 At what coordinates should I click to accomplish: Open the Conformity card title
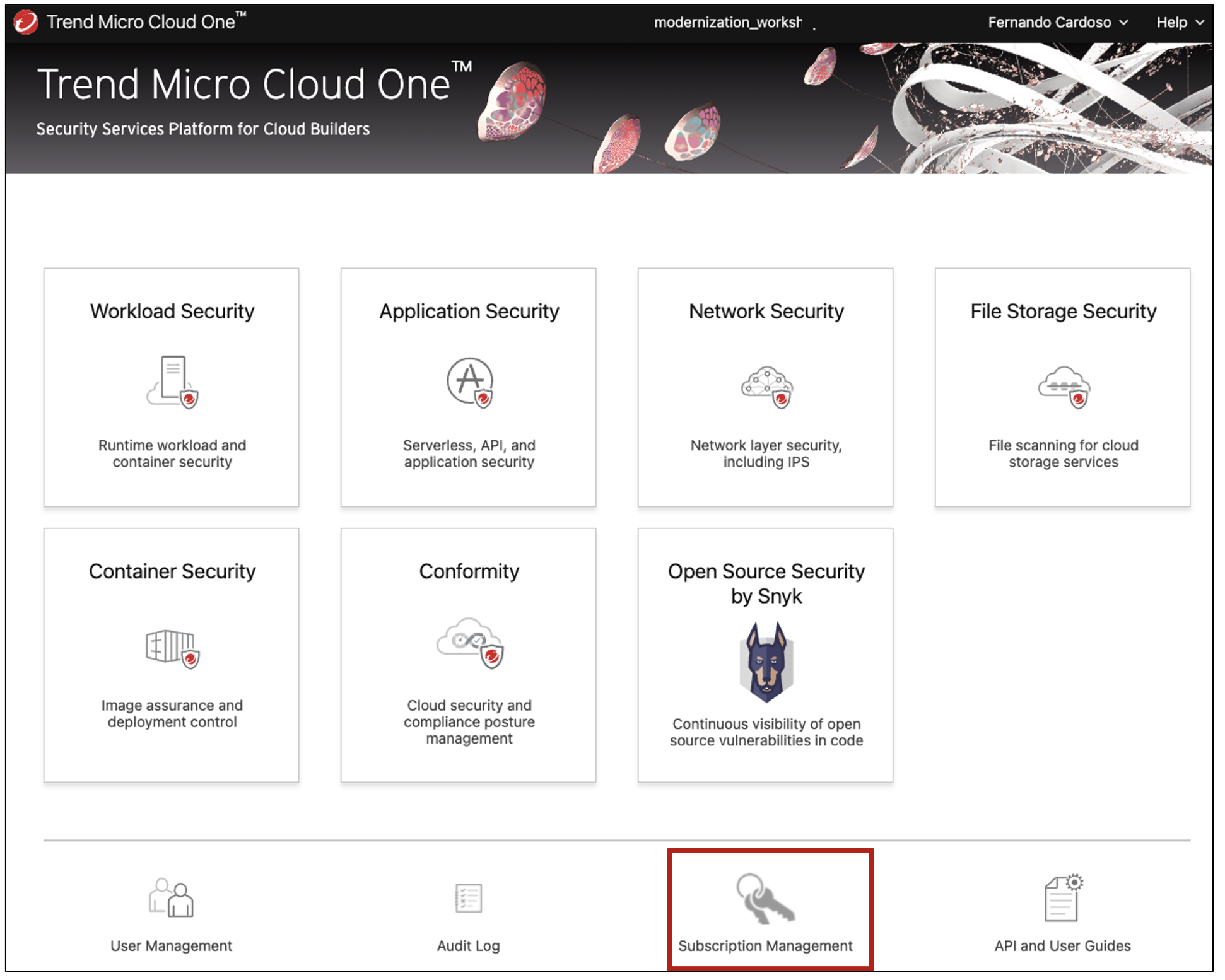(x=469, y=571)
